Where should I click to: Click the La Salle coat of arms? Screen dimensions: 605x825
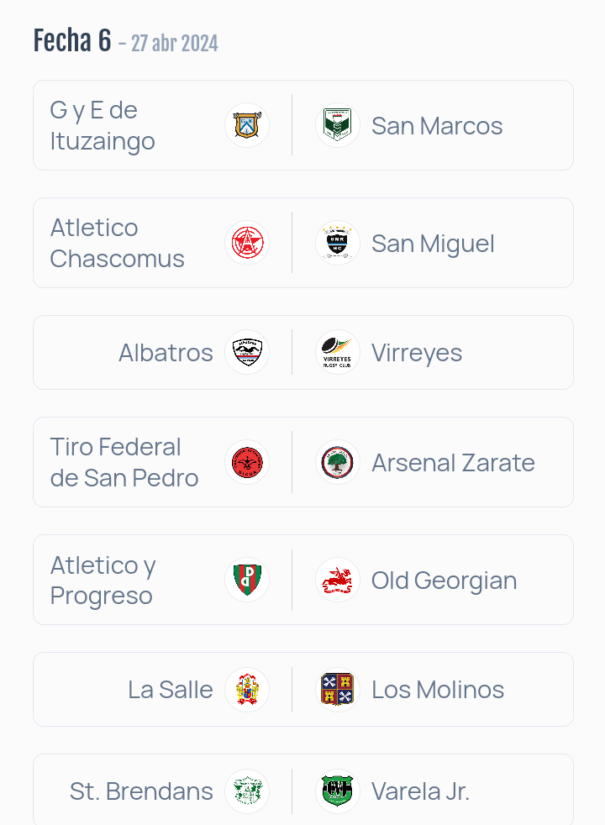coord(247,689)
